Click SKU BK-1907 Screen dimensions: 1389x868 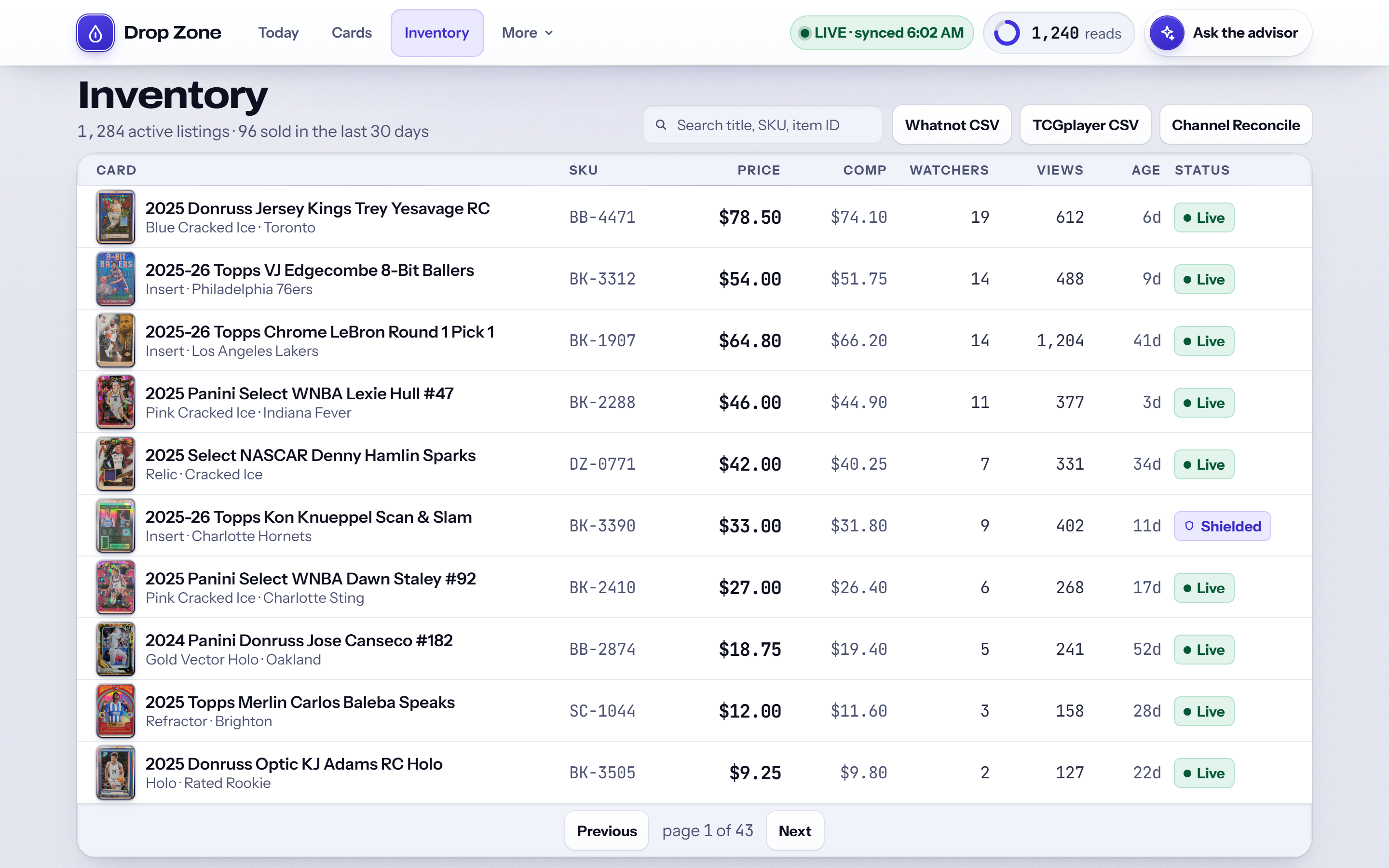coord(602,340)
